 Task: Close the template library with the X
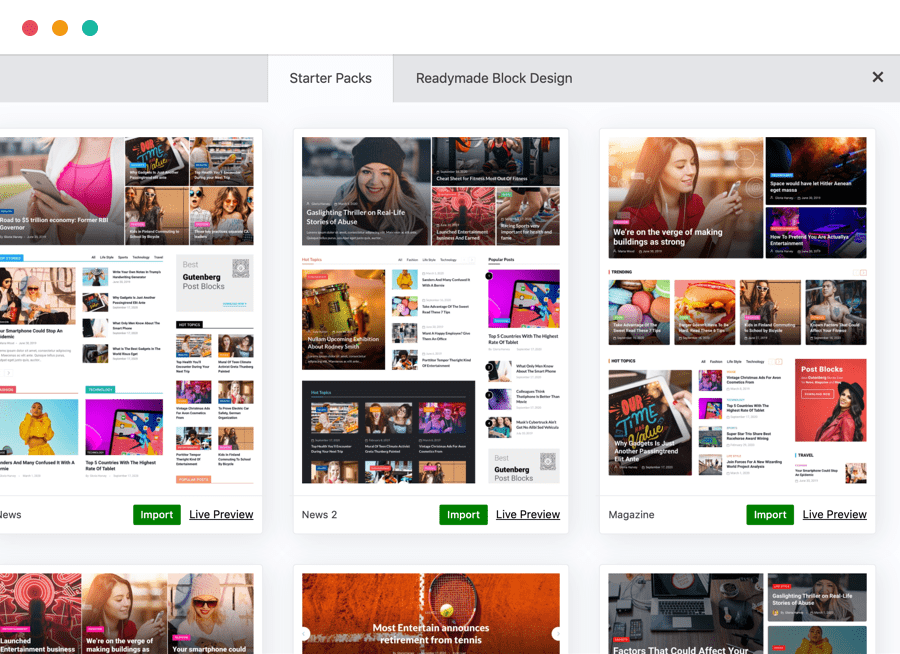point(878,77)
